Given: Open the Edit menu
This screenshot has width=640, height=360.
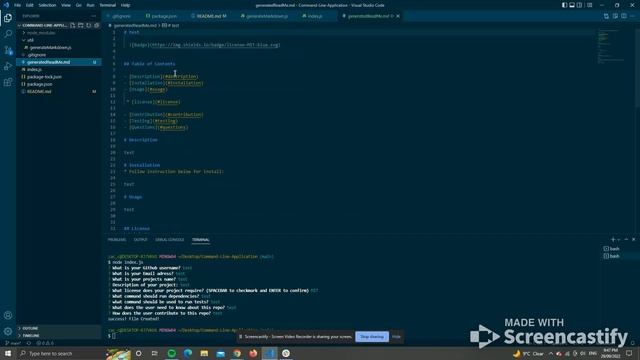Looking at the screenshot, I should pyautogui.click(x=29, y=5).
